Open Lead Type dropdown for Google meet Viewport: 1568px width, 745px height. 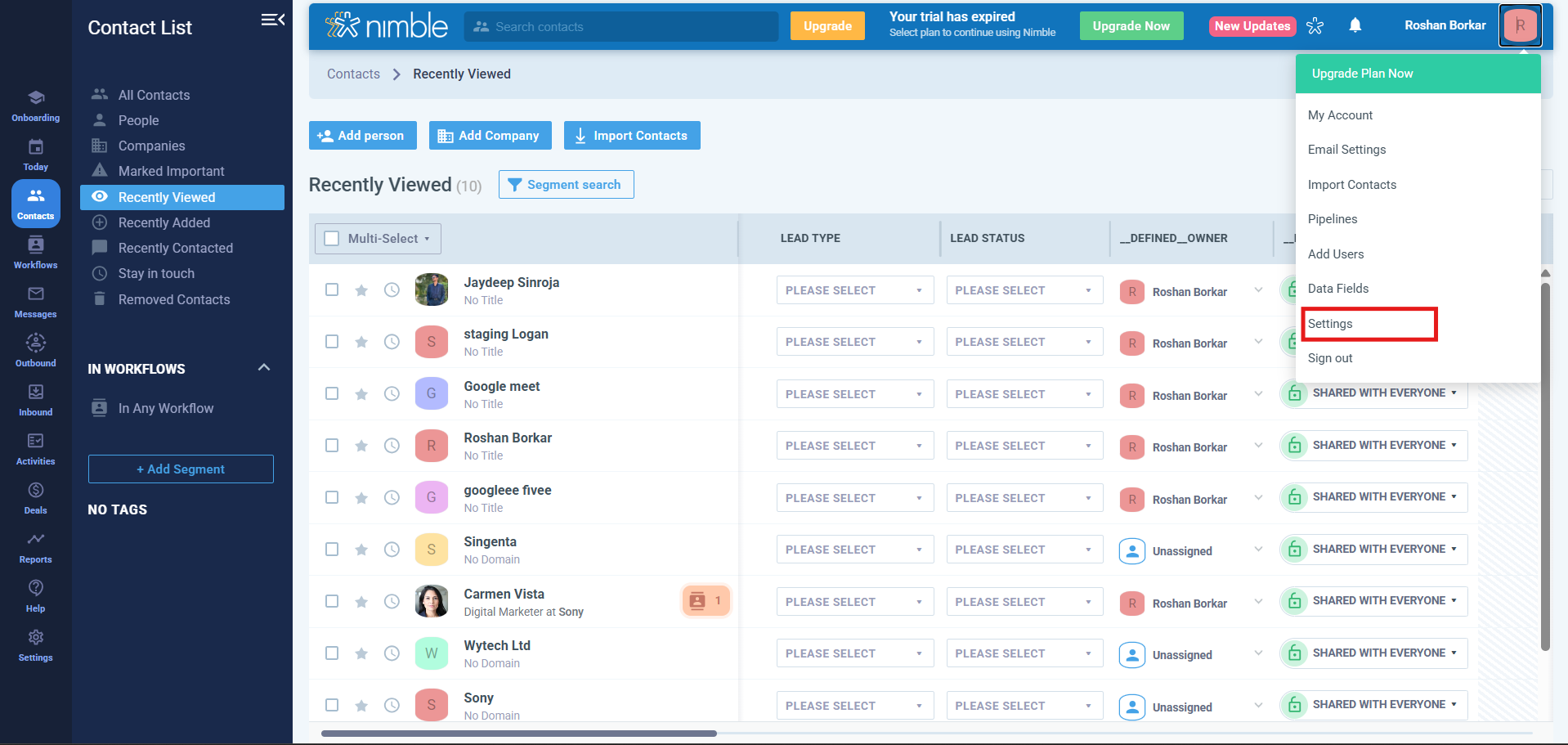point(855,394)
